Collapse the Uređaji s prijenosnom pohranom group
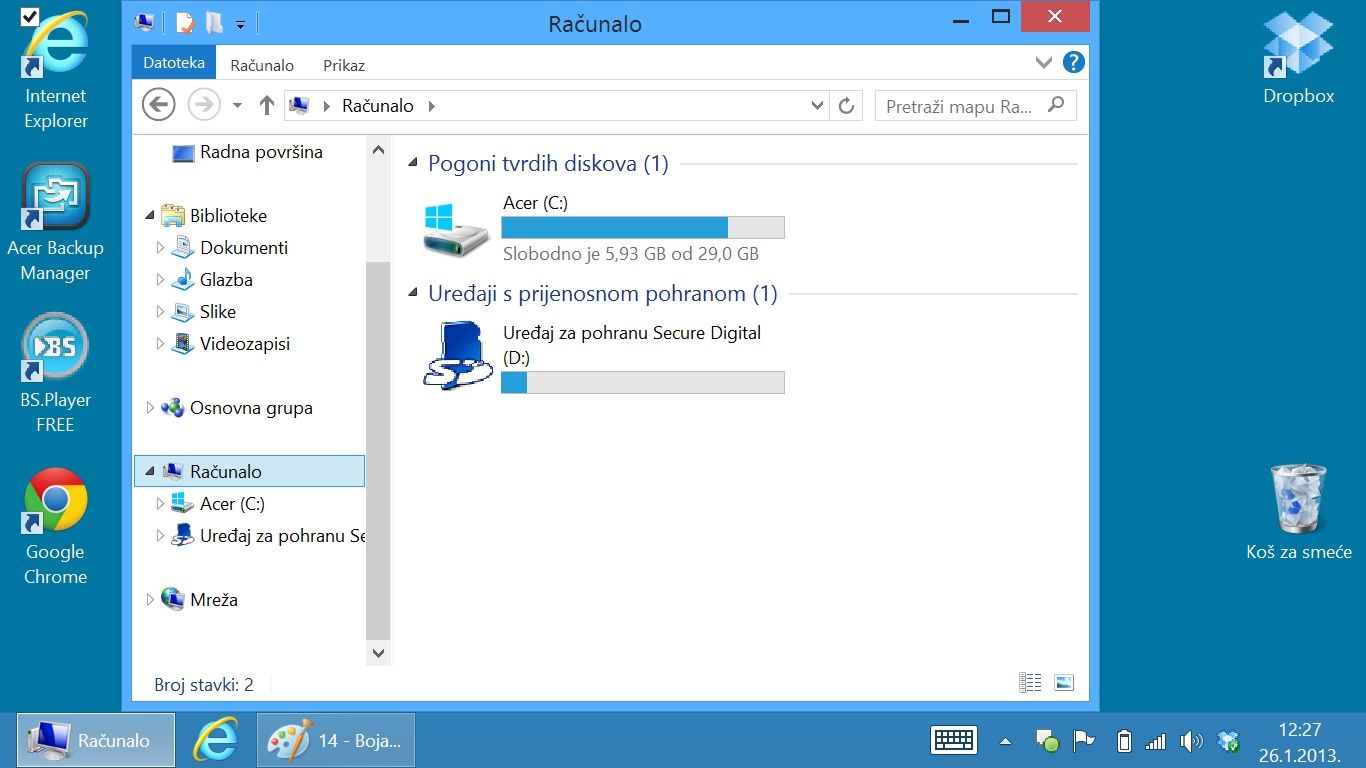Image resolution: width=1366 pixels, height=768 pixels. (414, 294)
